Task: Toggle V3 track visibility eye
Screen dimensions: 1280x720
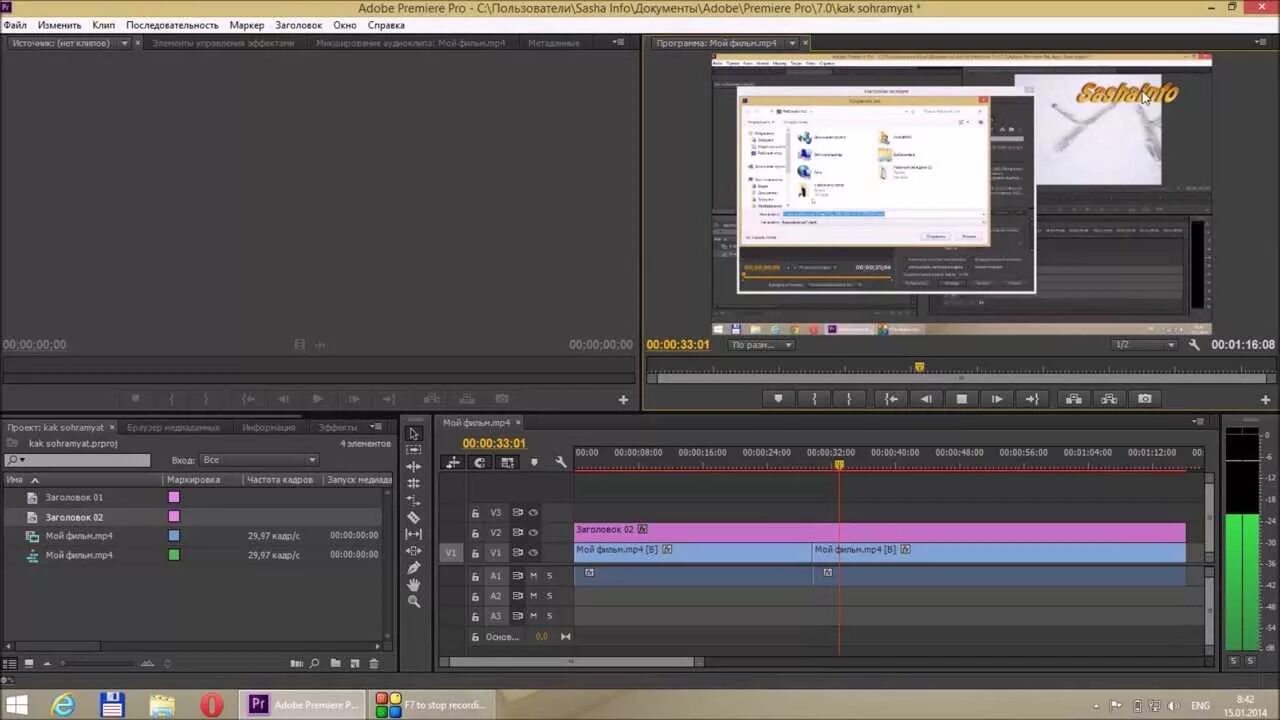Action: [533, 513]
